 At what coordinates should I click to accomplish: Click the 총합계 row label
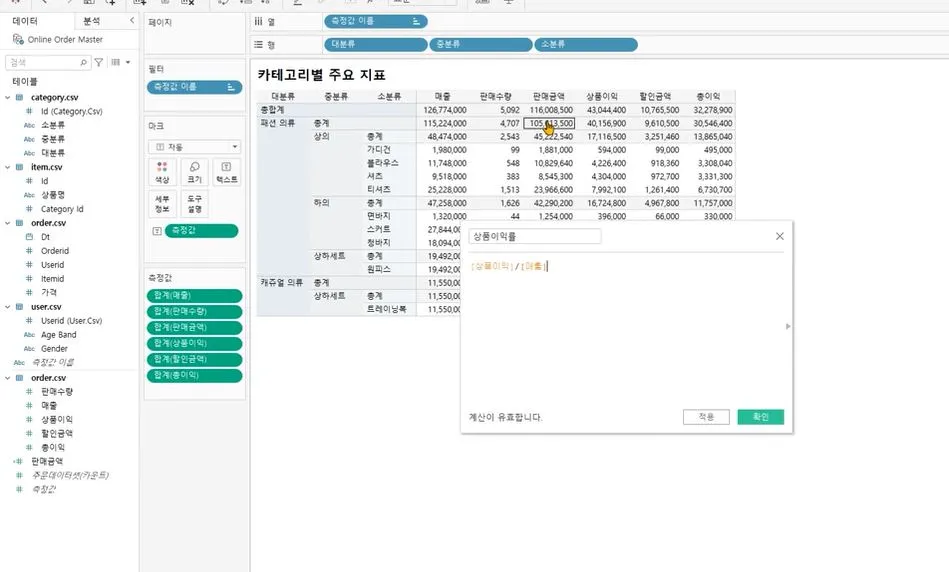click(272, 110)
